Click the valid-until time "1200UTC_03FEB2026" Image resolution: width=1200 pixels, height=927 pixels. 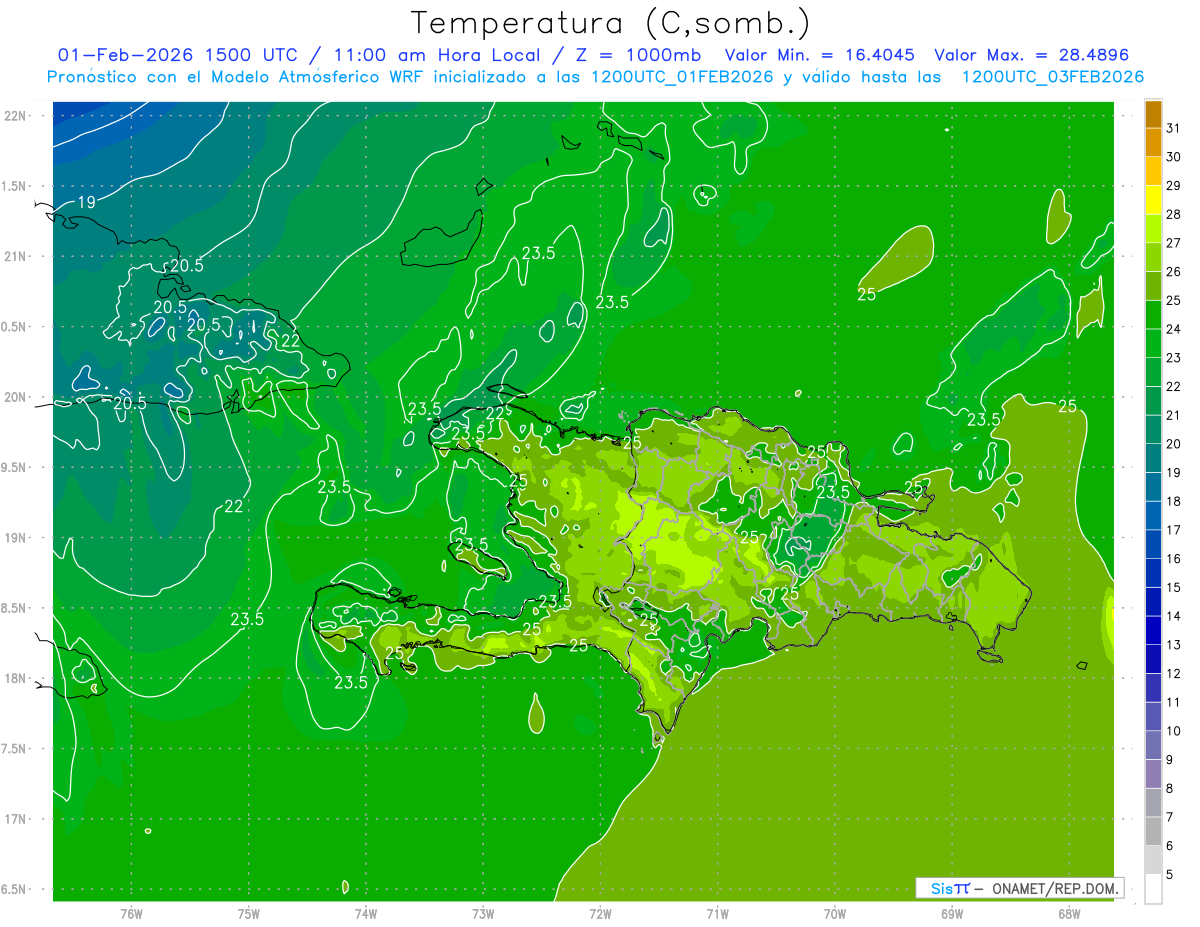click(1052, 77)
